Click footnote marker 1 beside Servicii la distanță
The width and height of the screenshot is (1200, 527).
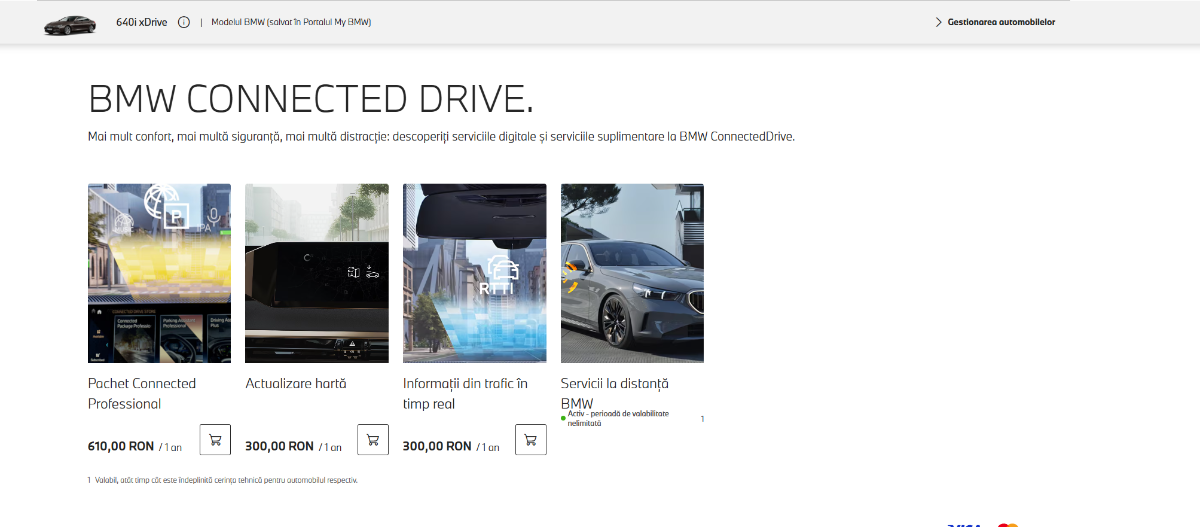tap(702, 419)
